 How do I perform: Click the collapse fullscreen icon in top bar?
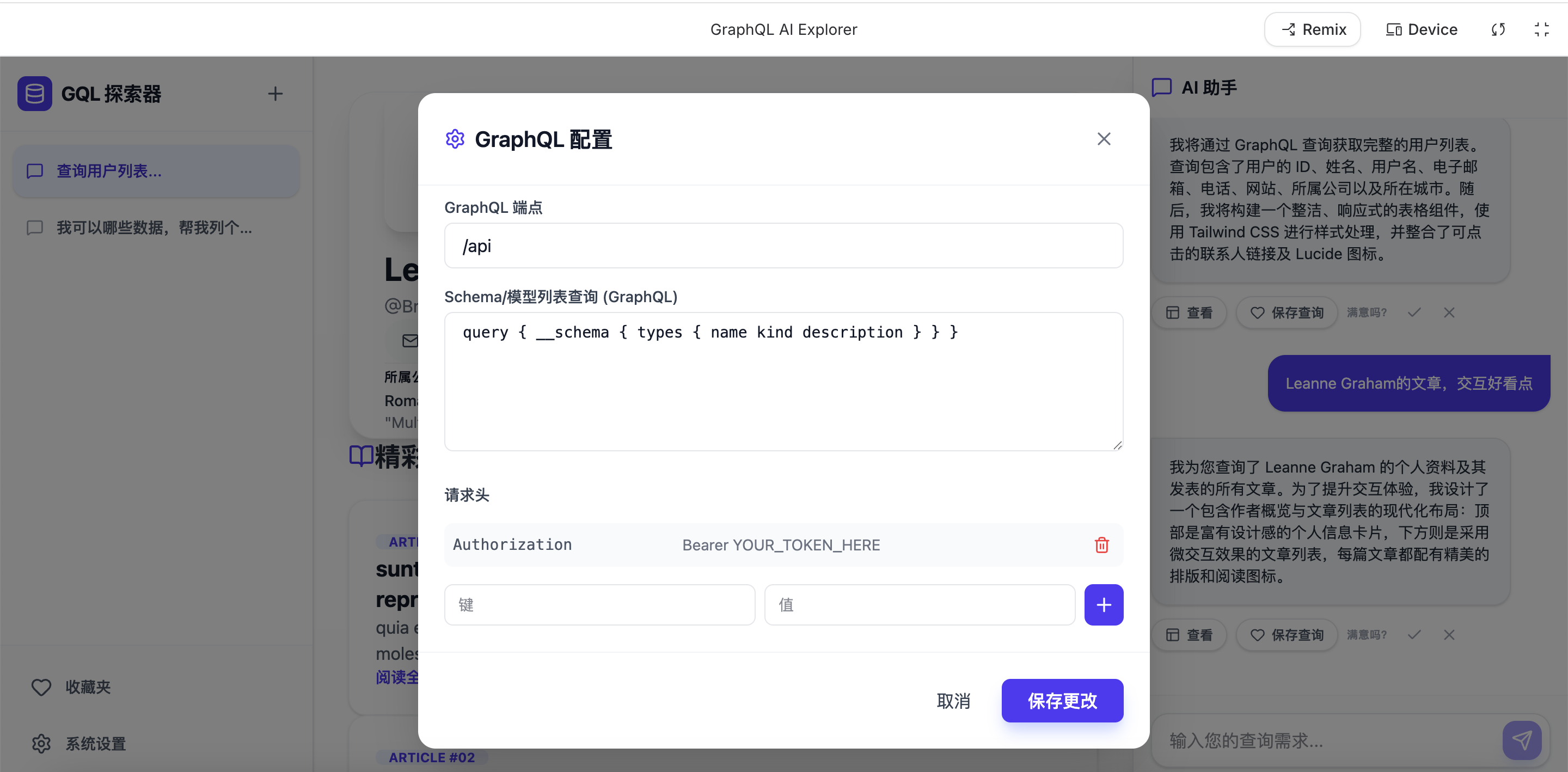click(1541, 29)
